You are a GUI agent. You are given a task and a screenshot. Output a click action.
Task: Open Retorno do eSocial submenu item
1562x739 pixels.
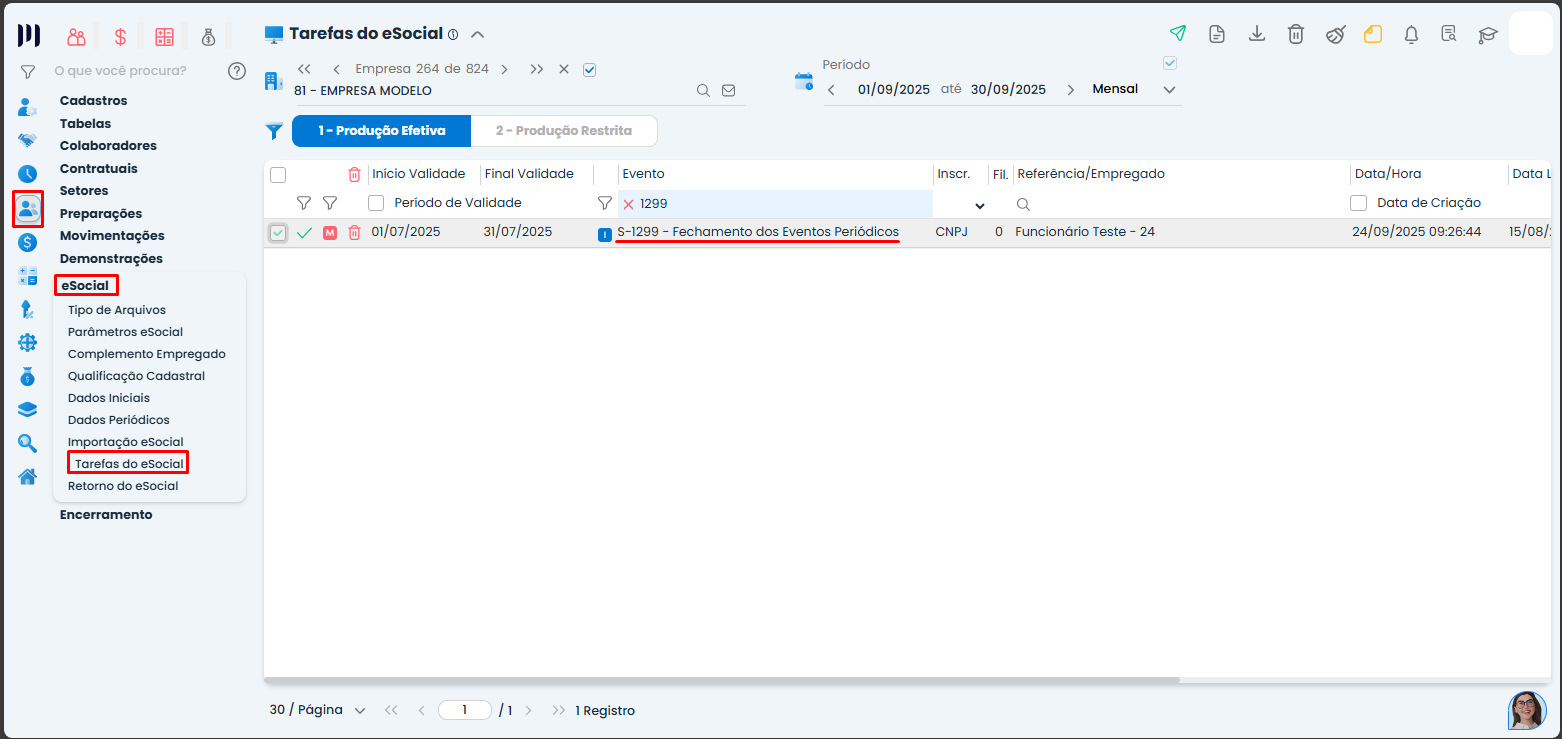click(x=123, y=486)
